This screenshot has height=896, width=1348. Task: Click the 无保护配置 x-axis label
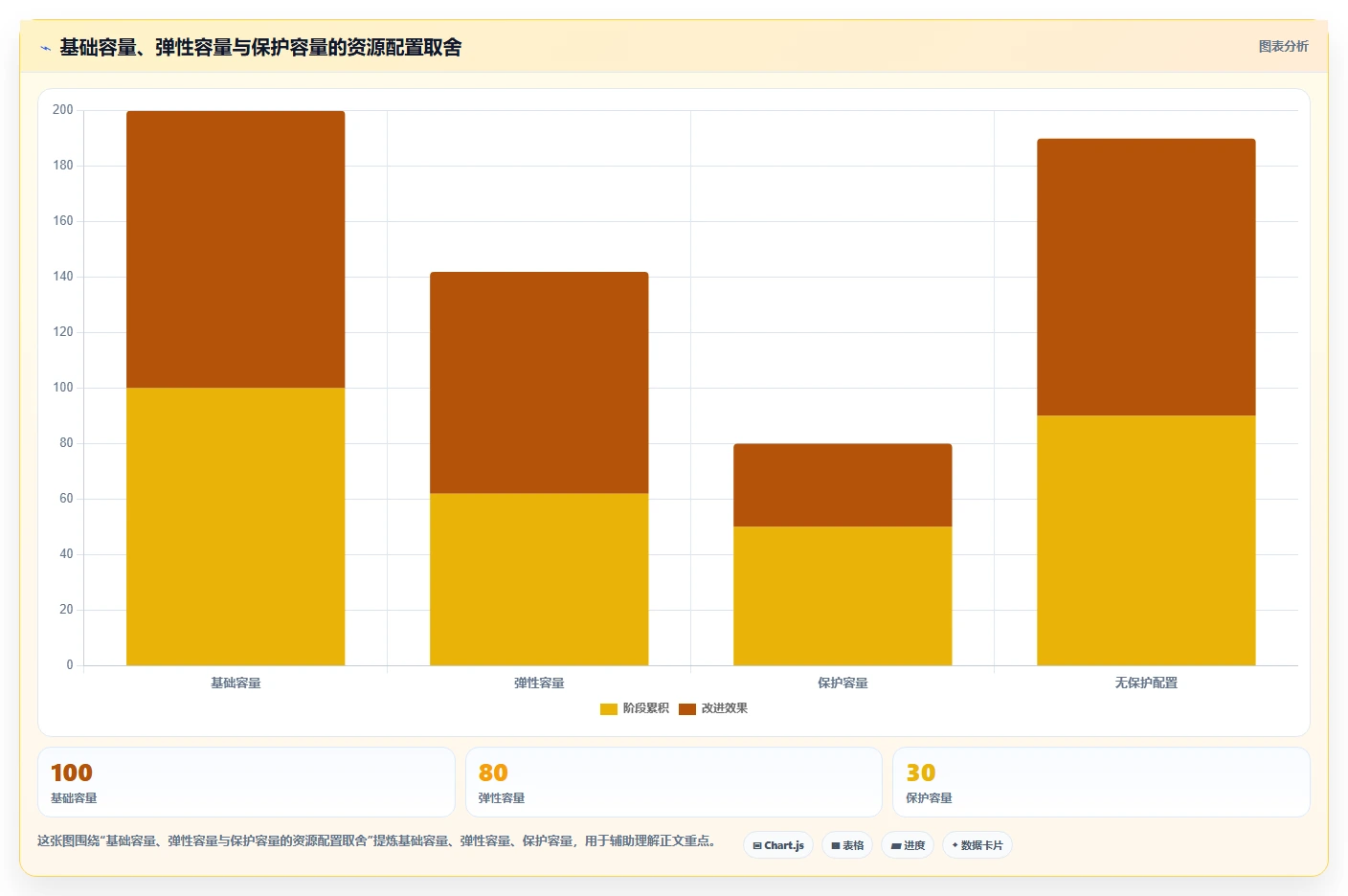point(1146,683)
